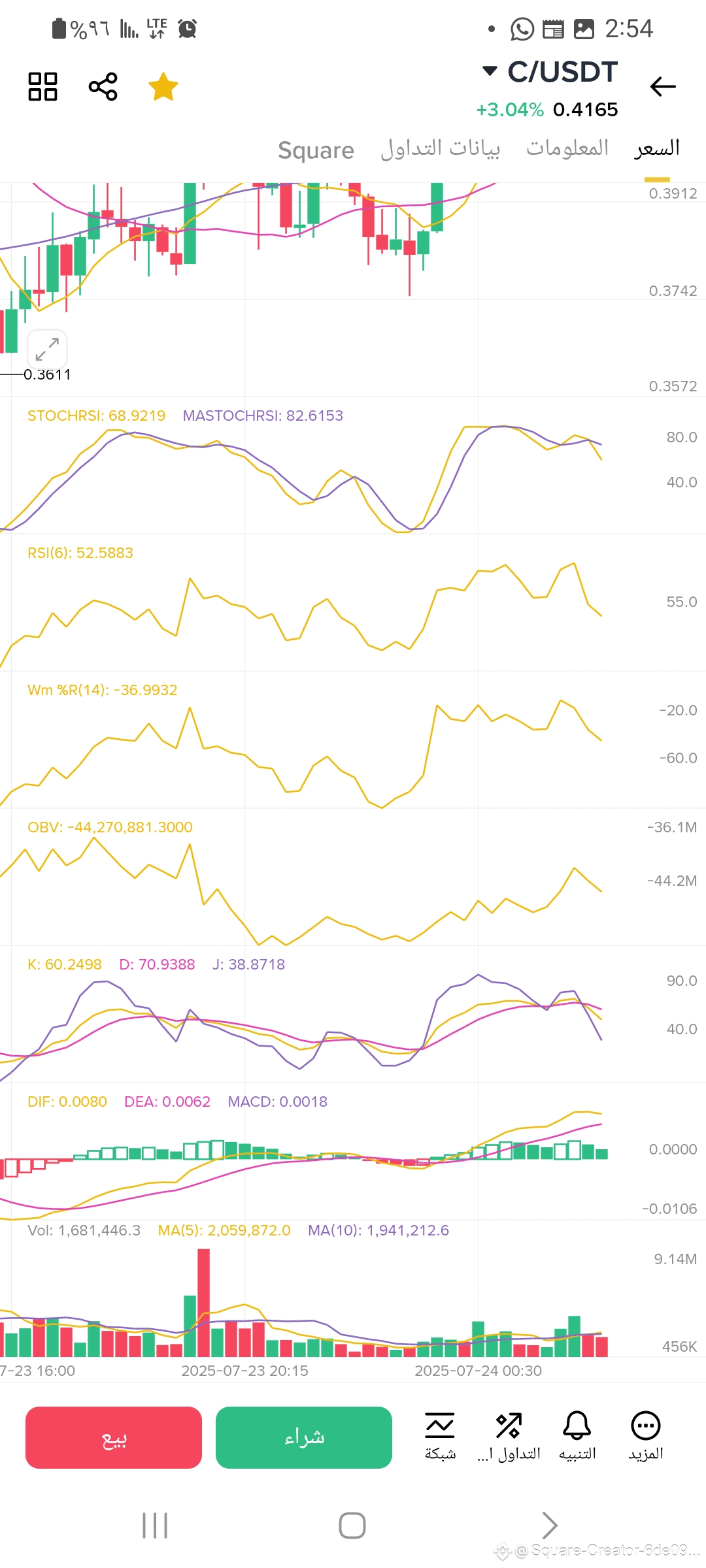The width and height of the screenshot is (706, 1568).
Task: Tap the red بيع sell button
Action: click(x=114, y=1437)
